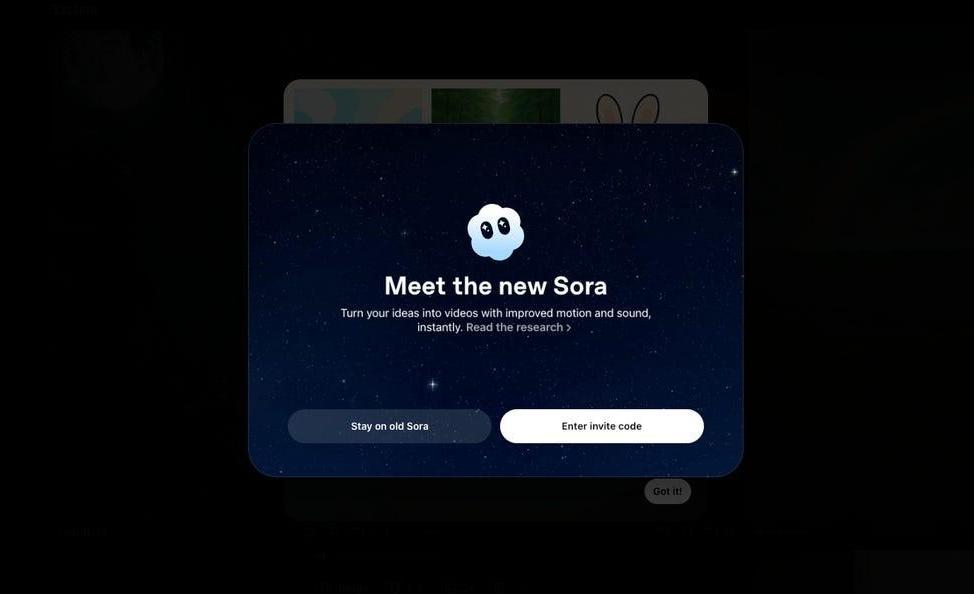The width and height of the screenshot is (974, 594).
Task: Click the bunny ears drawing behind the modal
Action: (628, 109)
